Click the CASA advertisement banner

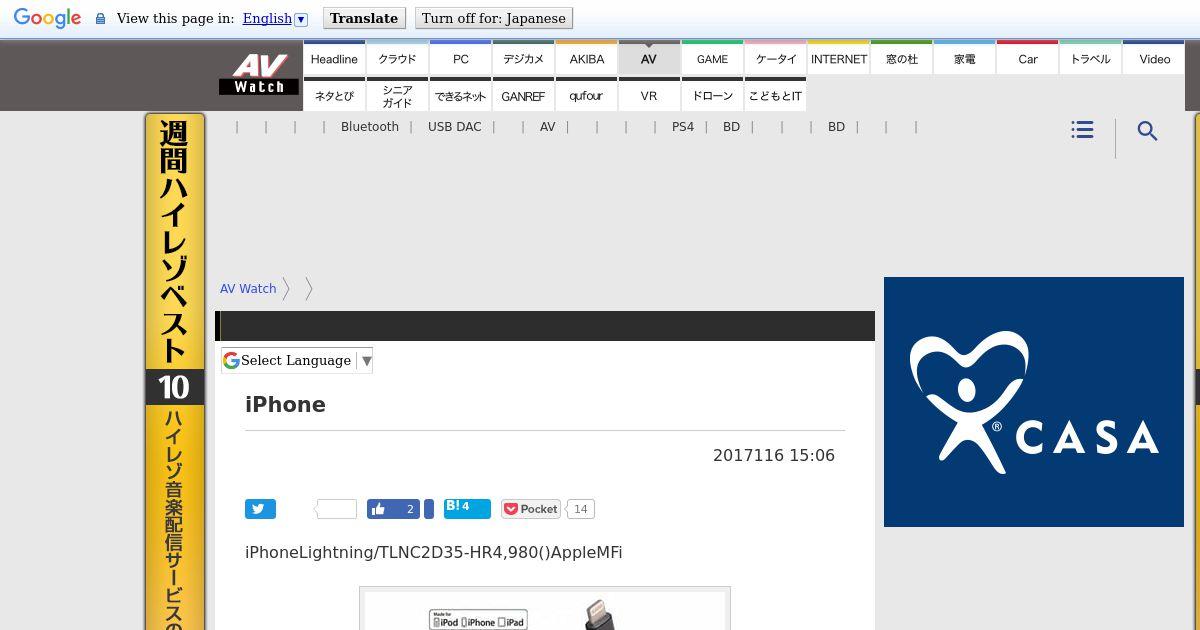pos(1034,402)
